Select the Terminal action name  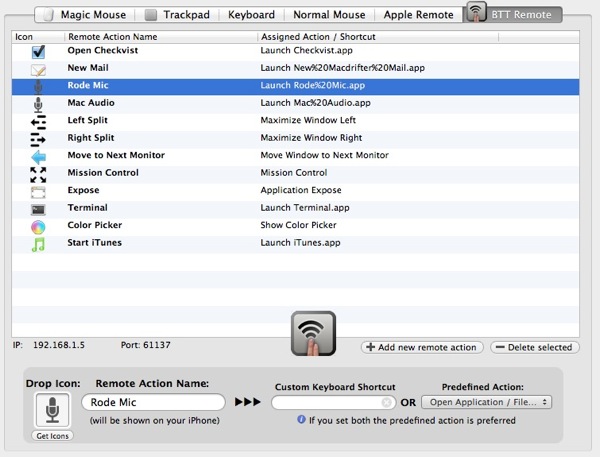(x=87, y=208)
